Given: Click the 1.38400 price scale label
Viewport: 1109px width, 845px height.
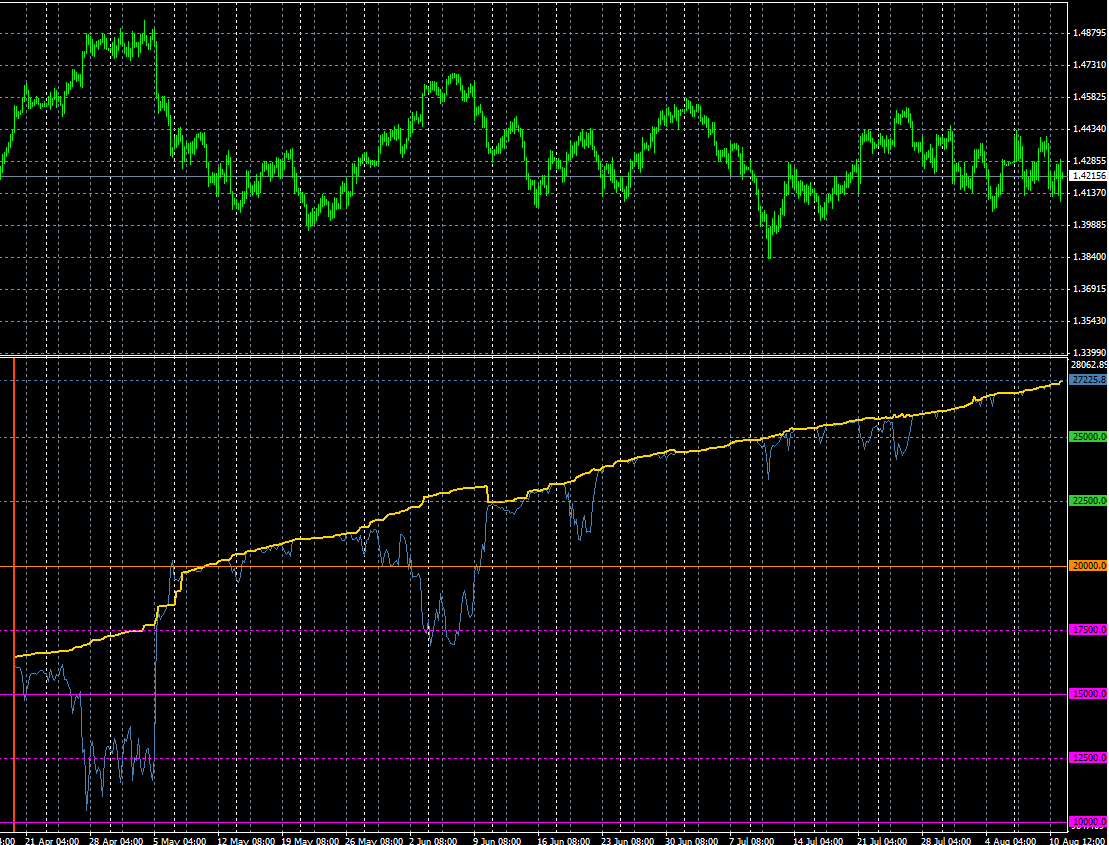Looking at the screenshot, I should (1088, 257).
